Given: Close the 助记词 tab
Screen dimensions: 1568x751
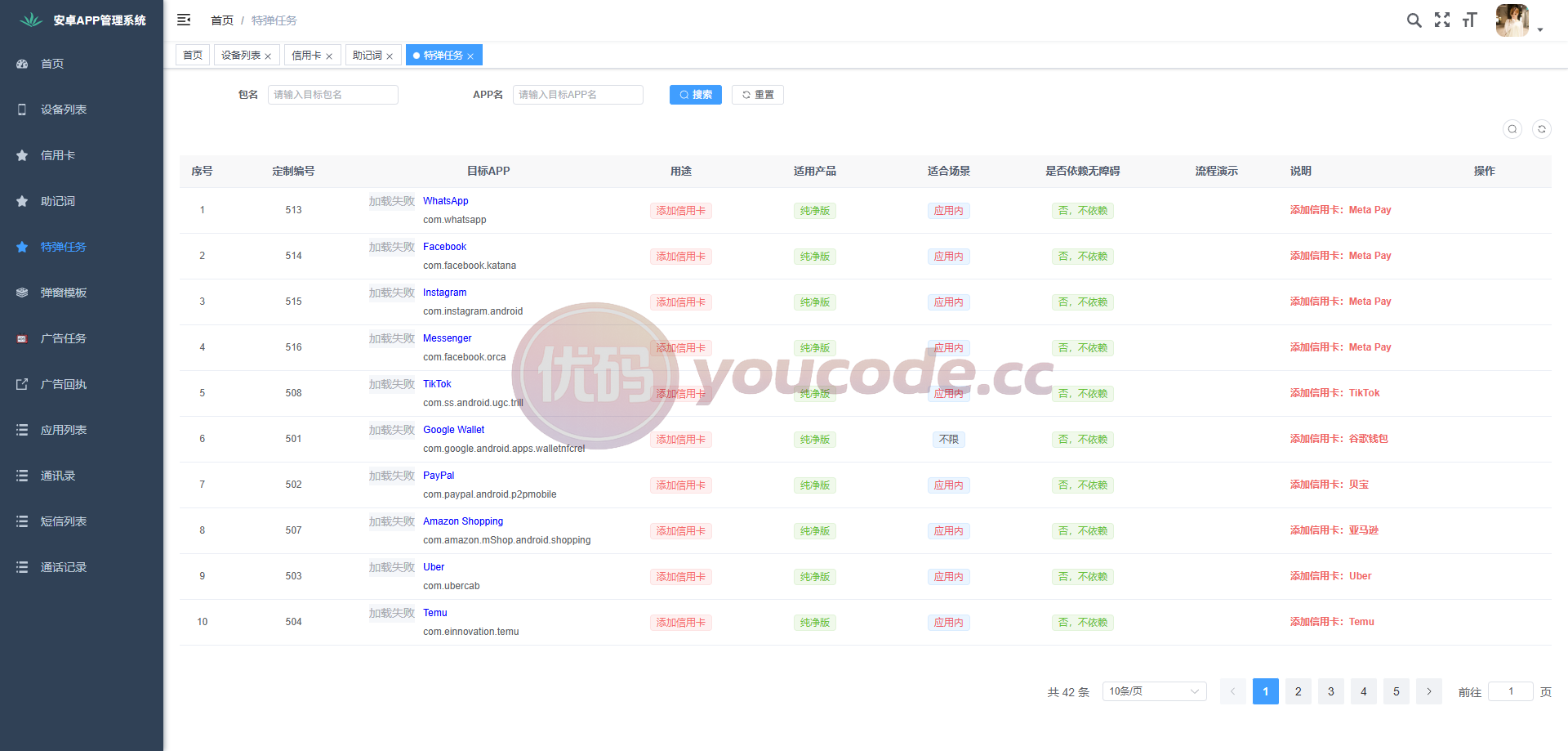Looking at the screenshot, I should coord(390,56).
